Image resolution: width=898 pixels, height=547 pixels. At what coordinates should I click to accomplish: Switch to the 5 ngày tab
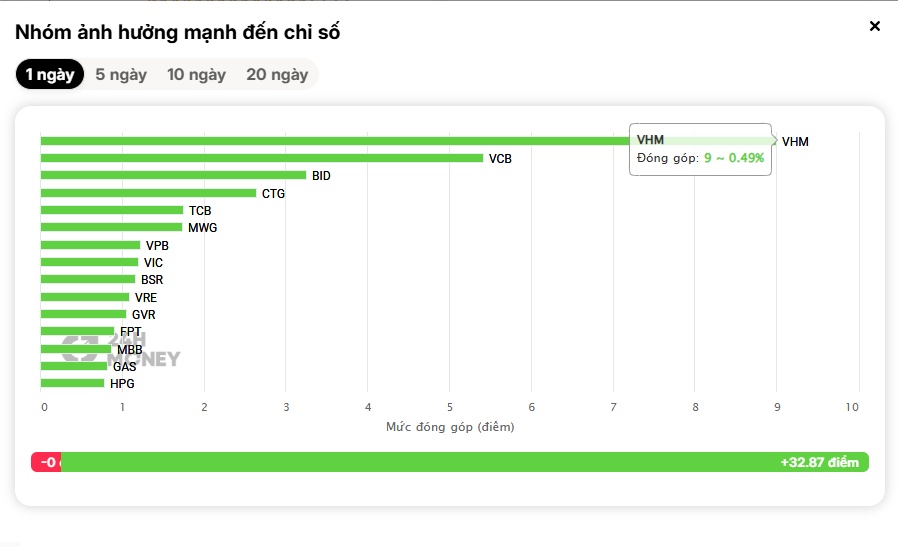point(121,74)
